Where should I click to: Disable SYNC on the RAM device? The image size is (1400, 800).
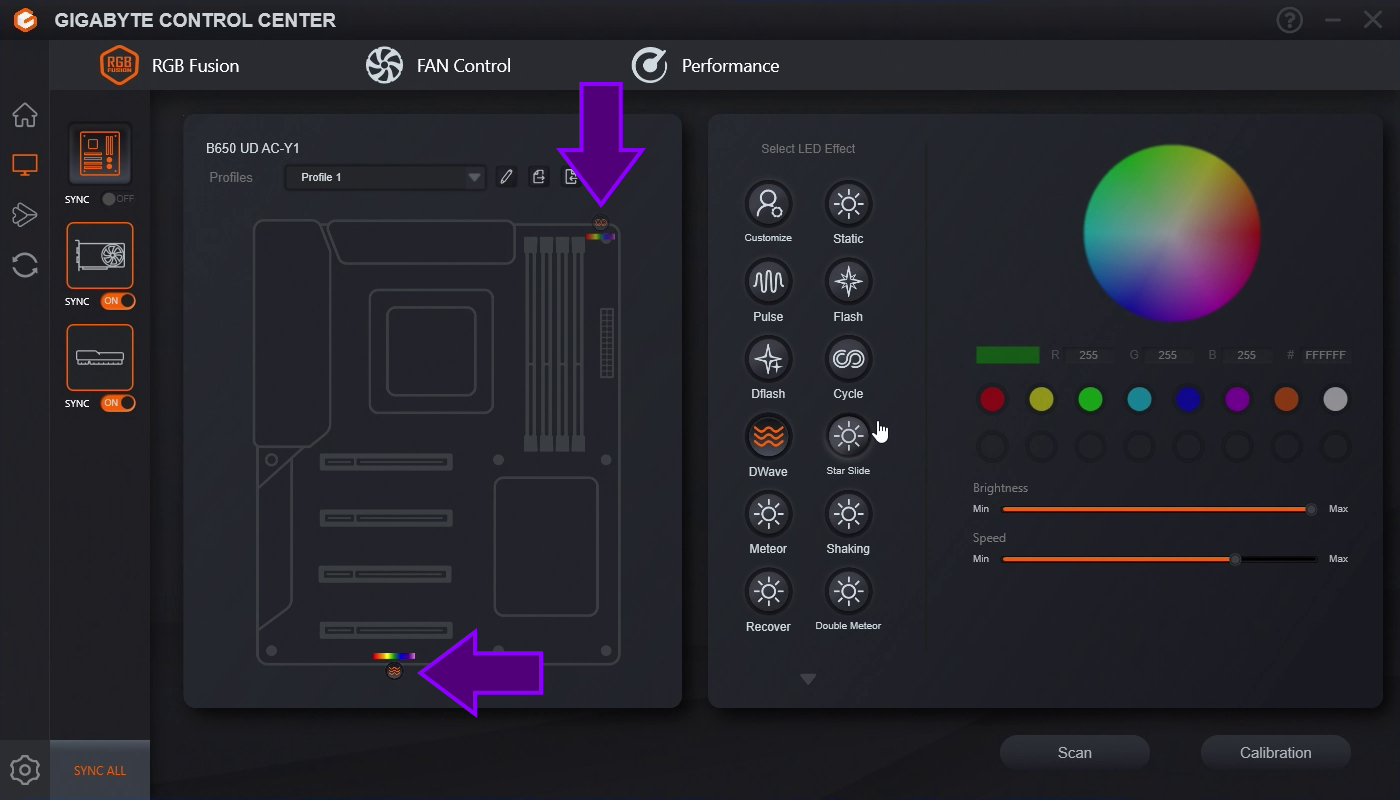[x=116, y=403]
